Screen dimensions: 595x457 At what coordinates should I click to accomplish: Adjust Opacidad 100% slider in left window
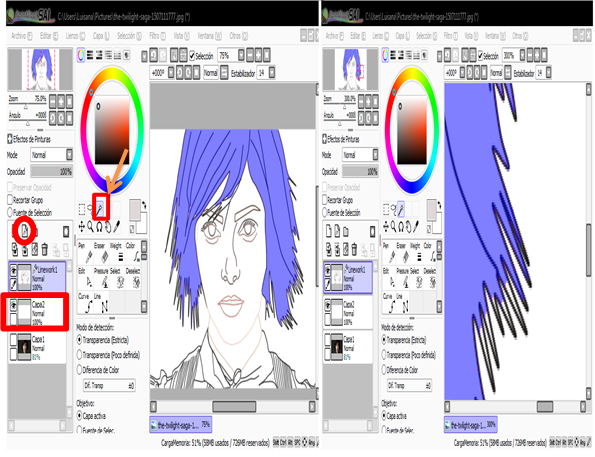coord(52,172)
